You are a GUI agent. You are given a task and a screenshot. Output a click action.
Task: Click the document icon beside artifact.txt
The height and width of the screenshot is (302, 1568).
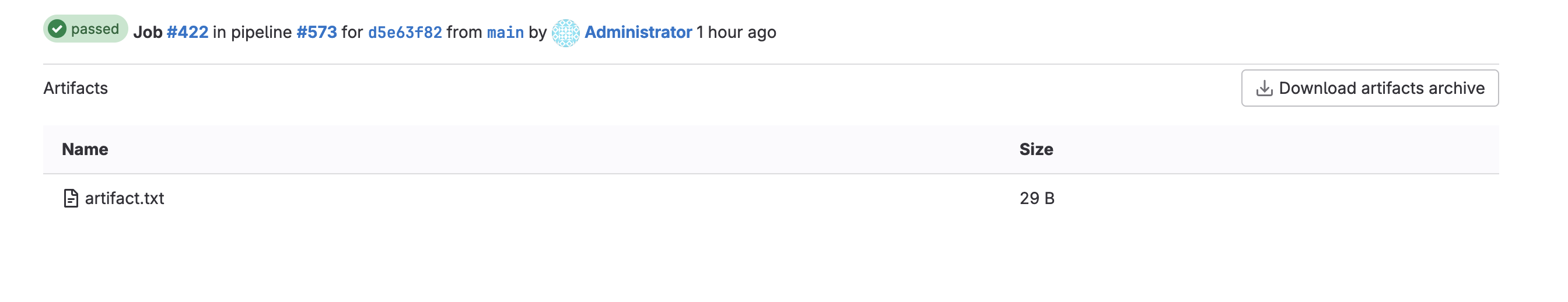tap(71, 198)
